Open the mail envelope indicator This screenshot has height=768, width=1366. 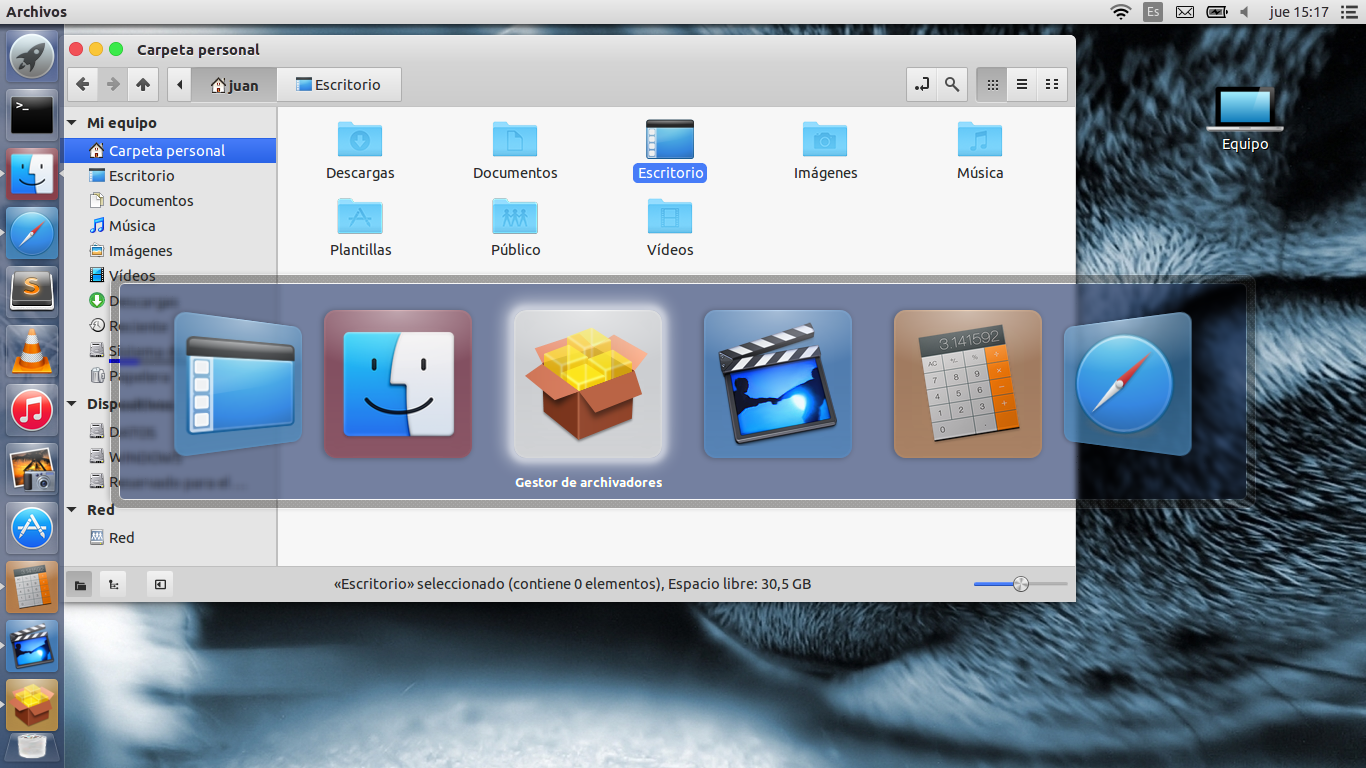pos(1185,12)
